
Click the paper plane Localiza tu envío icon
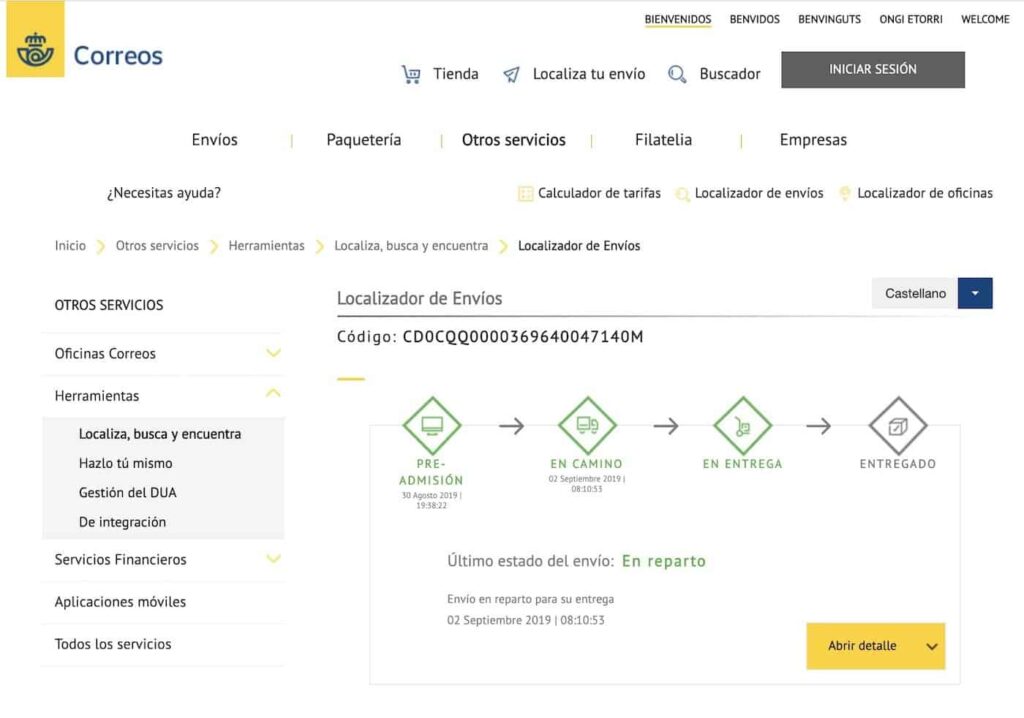point(511,74)
